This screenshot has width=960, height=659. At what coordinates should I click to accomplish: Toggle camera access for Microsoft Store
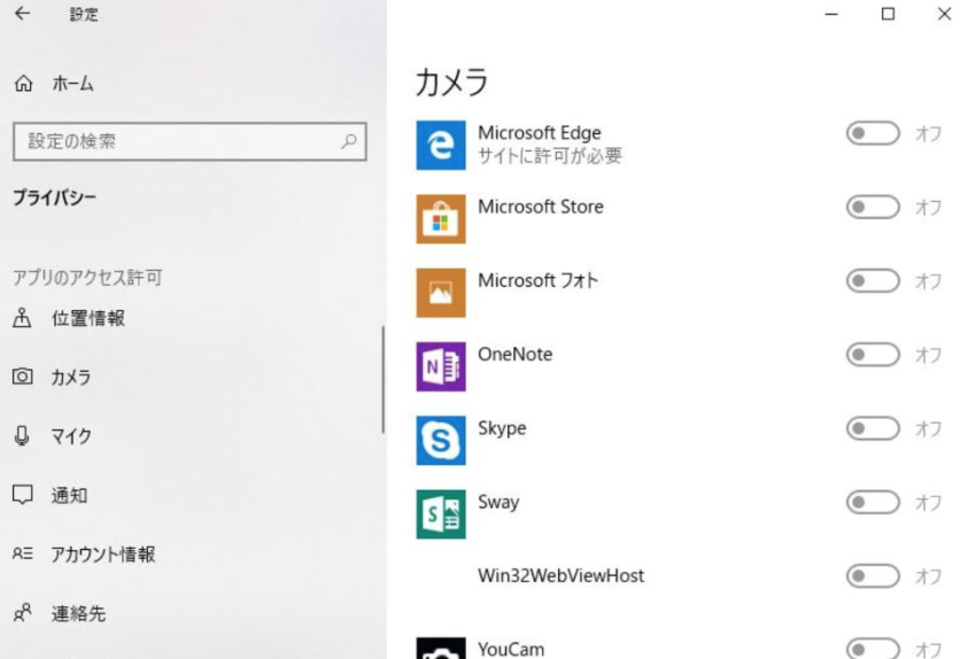[872, 208]
